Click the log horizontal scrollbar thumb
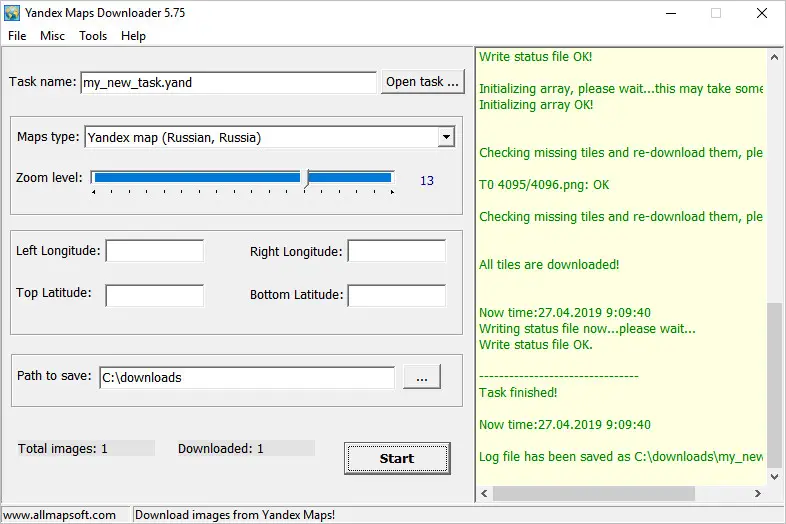 [594, 494]
